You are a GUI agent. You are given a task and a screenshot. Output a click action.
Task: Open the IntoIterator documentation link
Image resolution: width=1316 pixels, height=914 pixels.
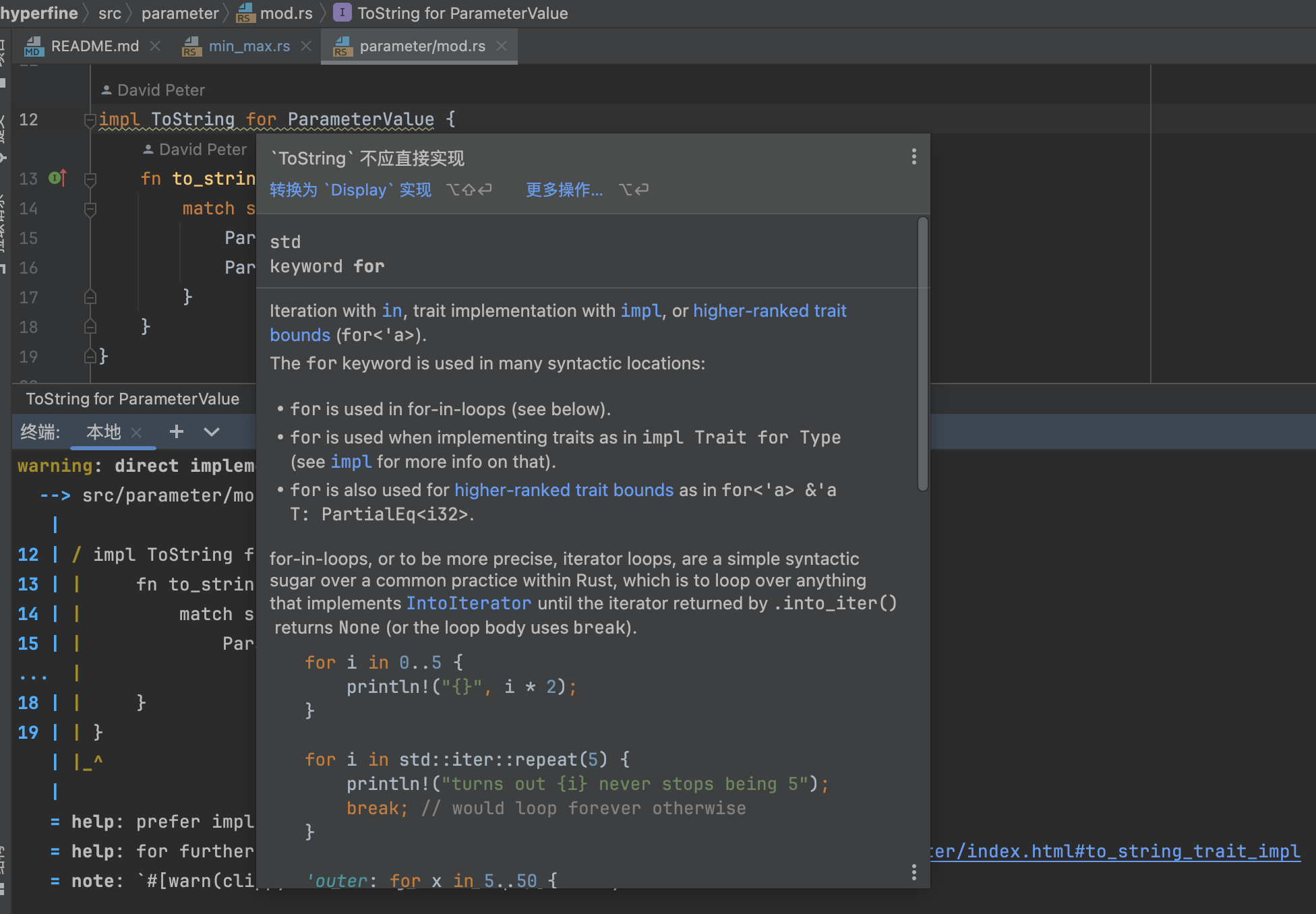468,603
